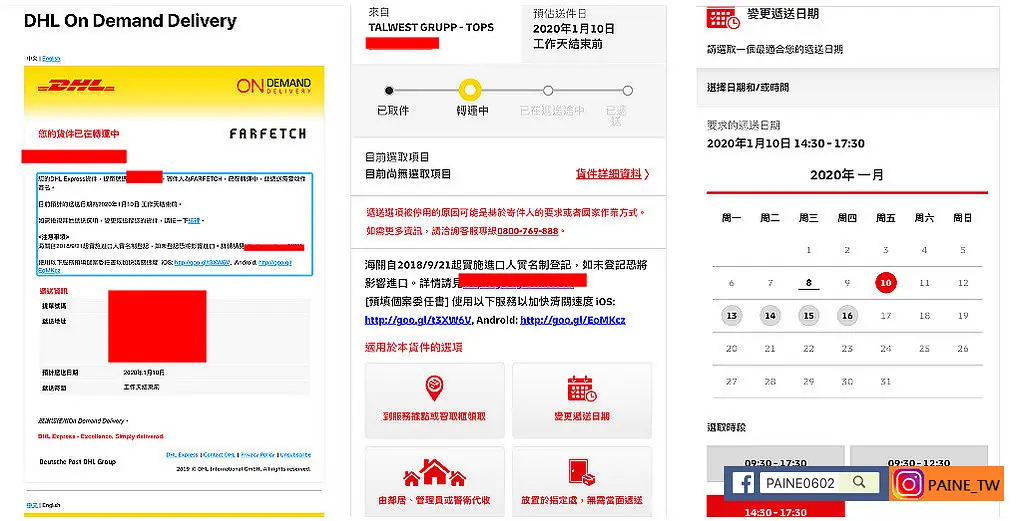Click the service point pickup location icon
This screenshot has width=1024, height=521.
[x=434, y=389]
